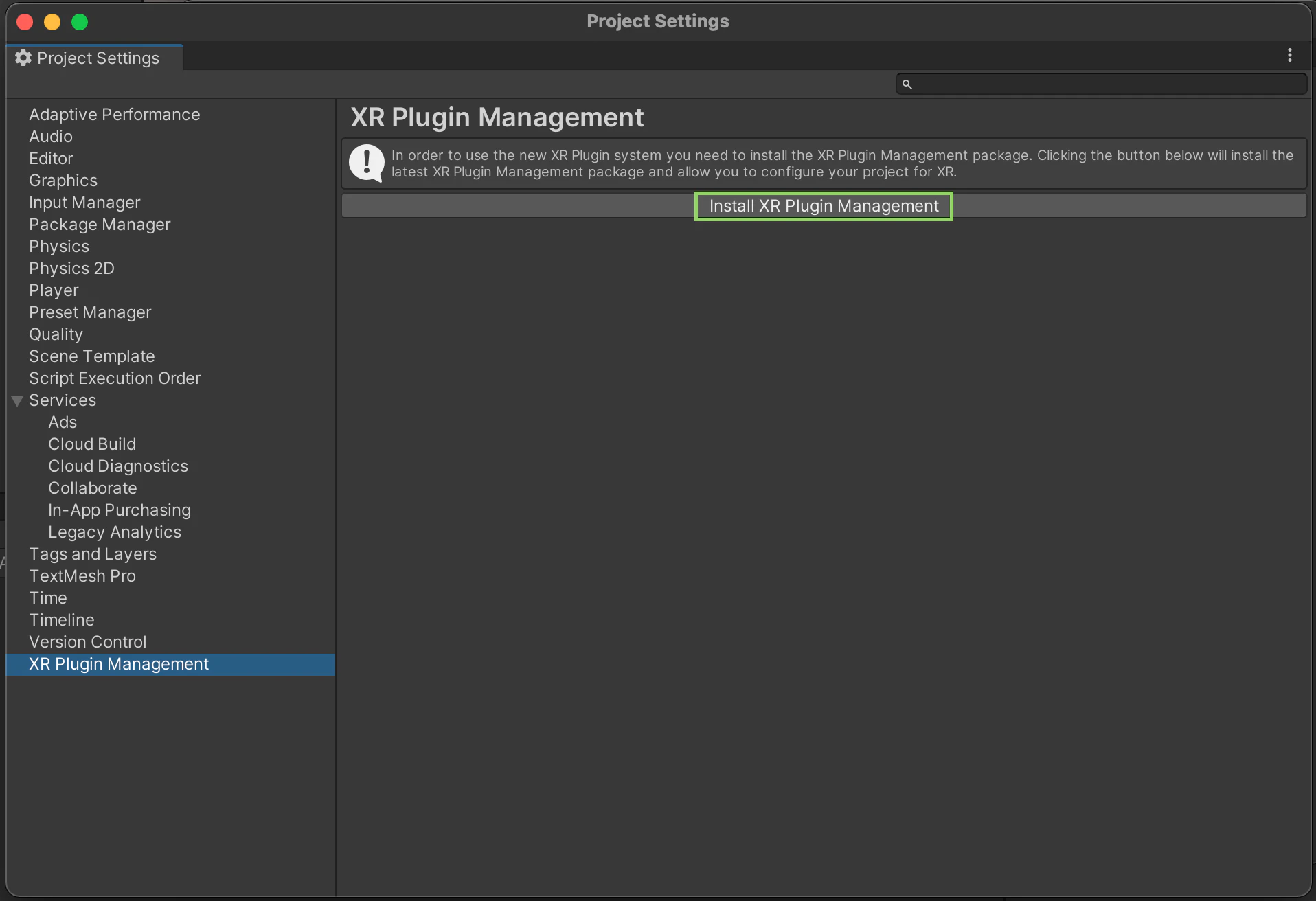
Task: Select Input Manager in the sidebar
Action: coord(84,203)
